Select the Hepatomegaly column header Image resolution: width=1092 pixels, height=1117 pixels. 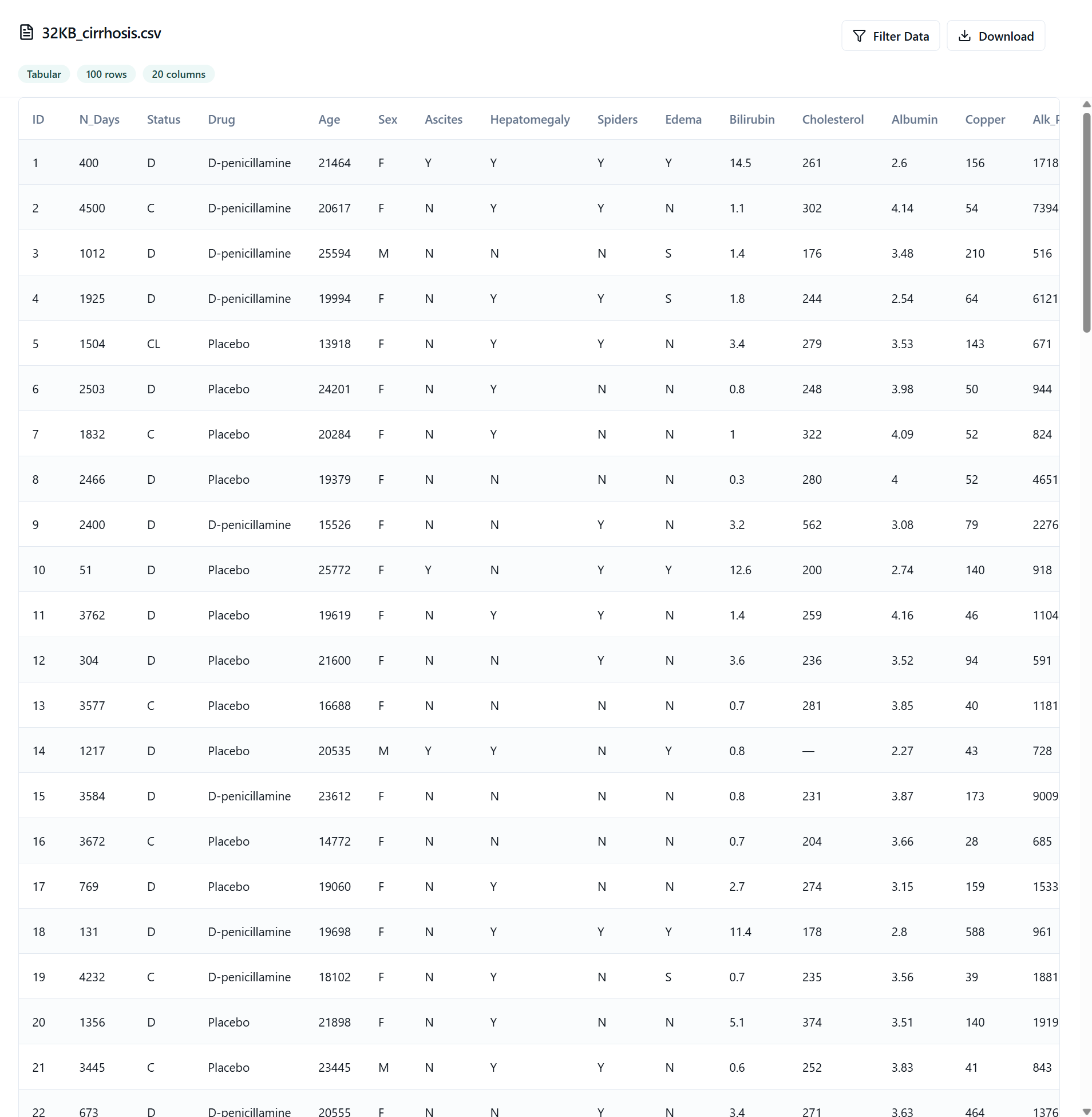coord(529,119)
